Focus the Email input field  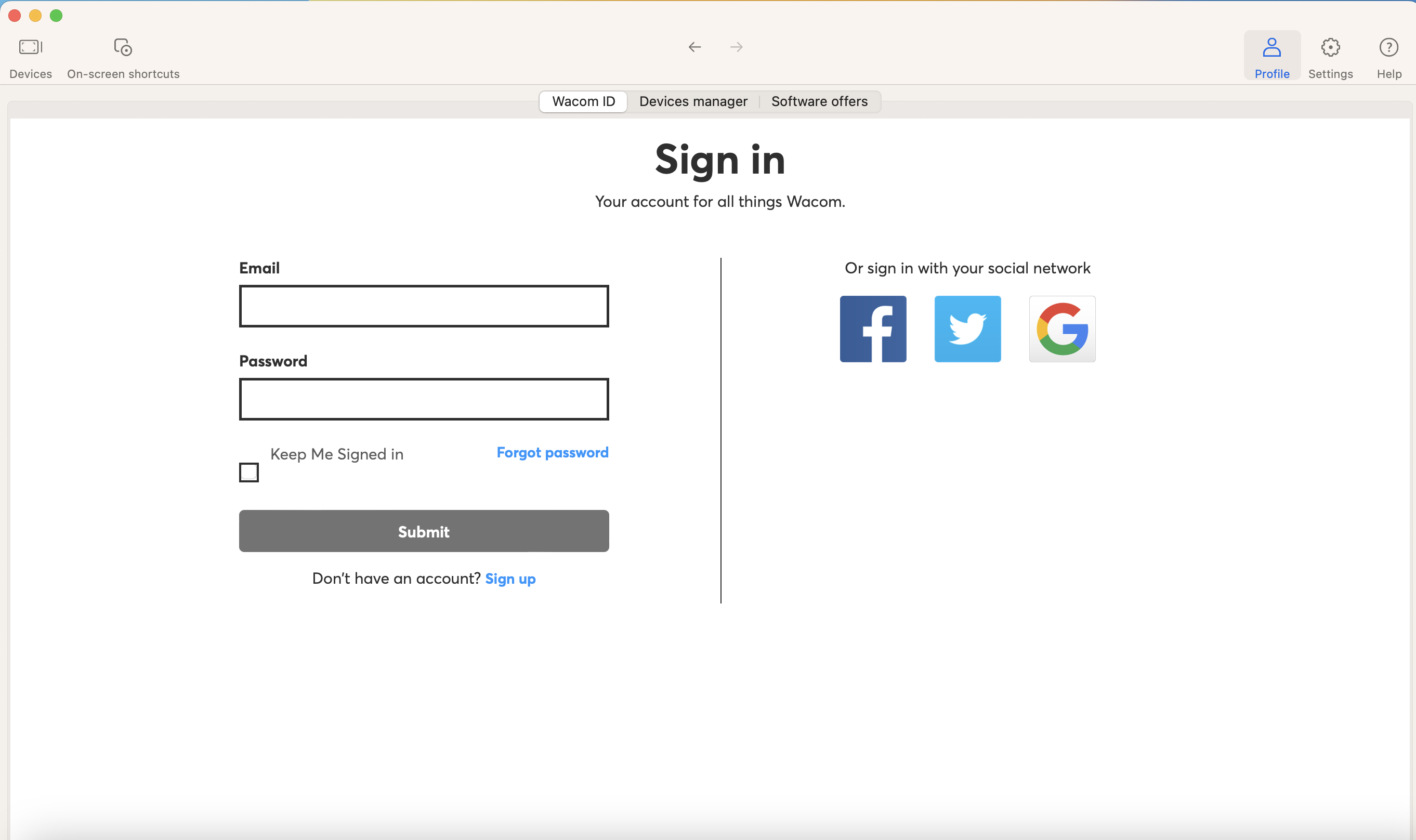pyautogui.click(x=424, y=306)
